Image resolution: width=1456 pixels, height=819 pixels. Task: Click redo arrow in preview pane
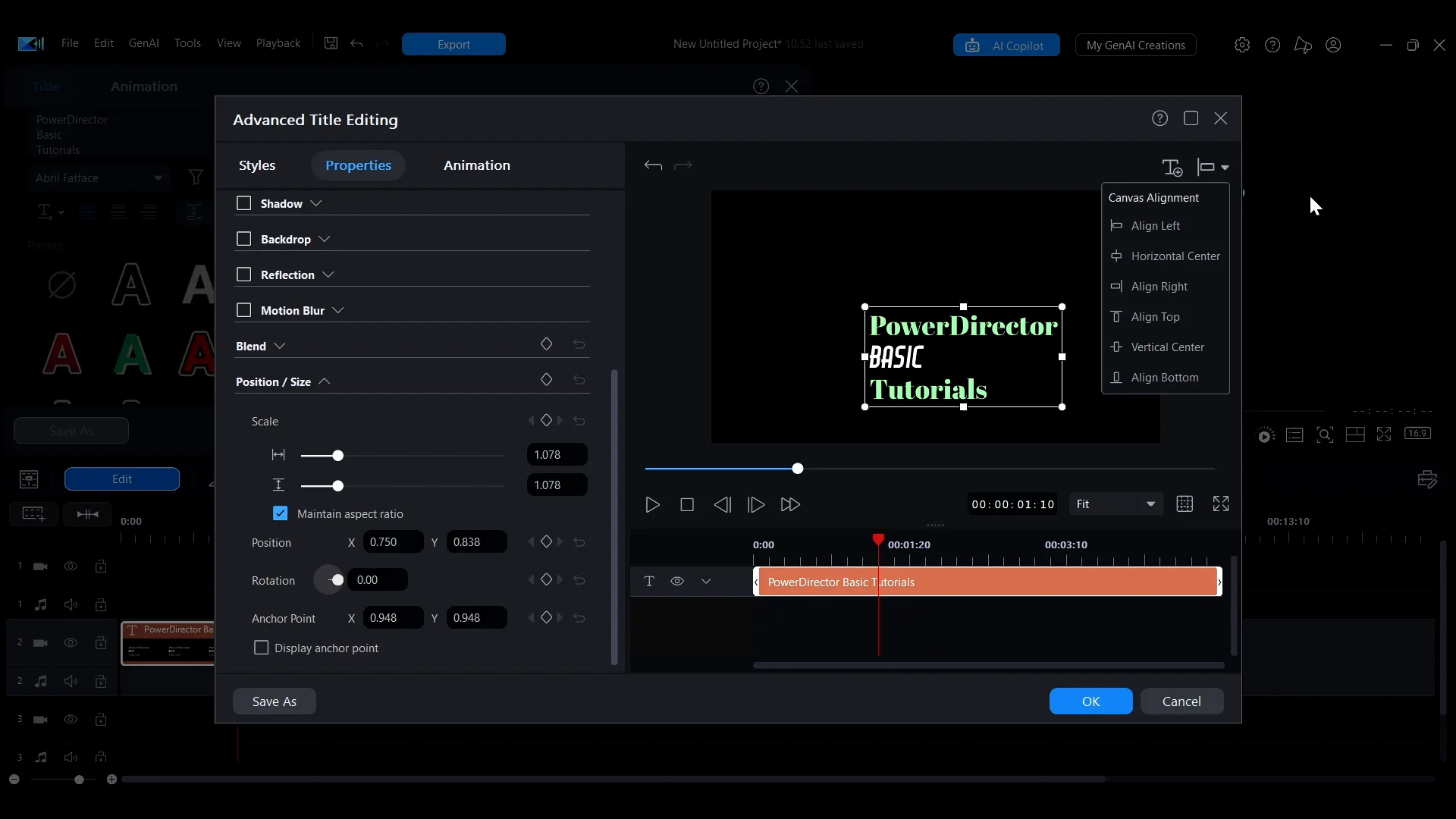(683, 165)
